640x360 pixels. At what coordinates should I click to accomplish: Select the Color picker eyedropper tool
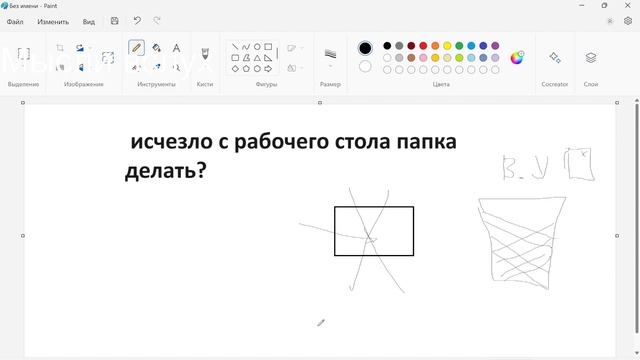tap(156, 67)
